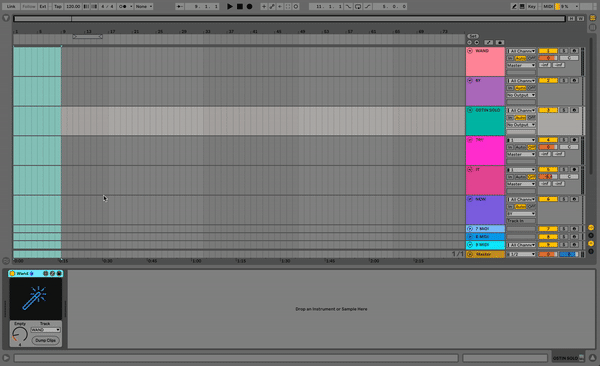Viewport: 600px width, 366px height.
Task: Toggle browser show/hide triangle icon
Action: [x=6, y=18]
